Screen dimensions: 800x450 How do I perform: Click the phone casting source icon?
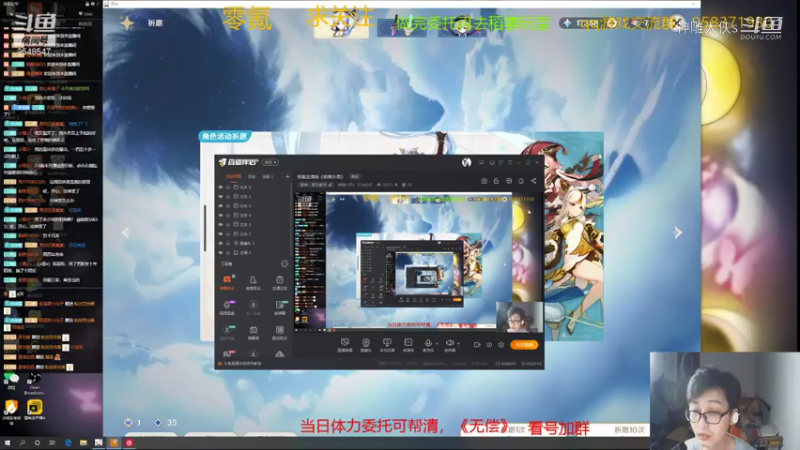387,344
